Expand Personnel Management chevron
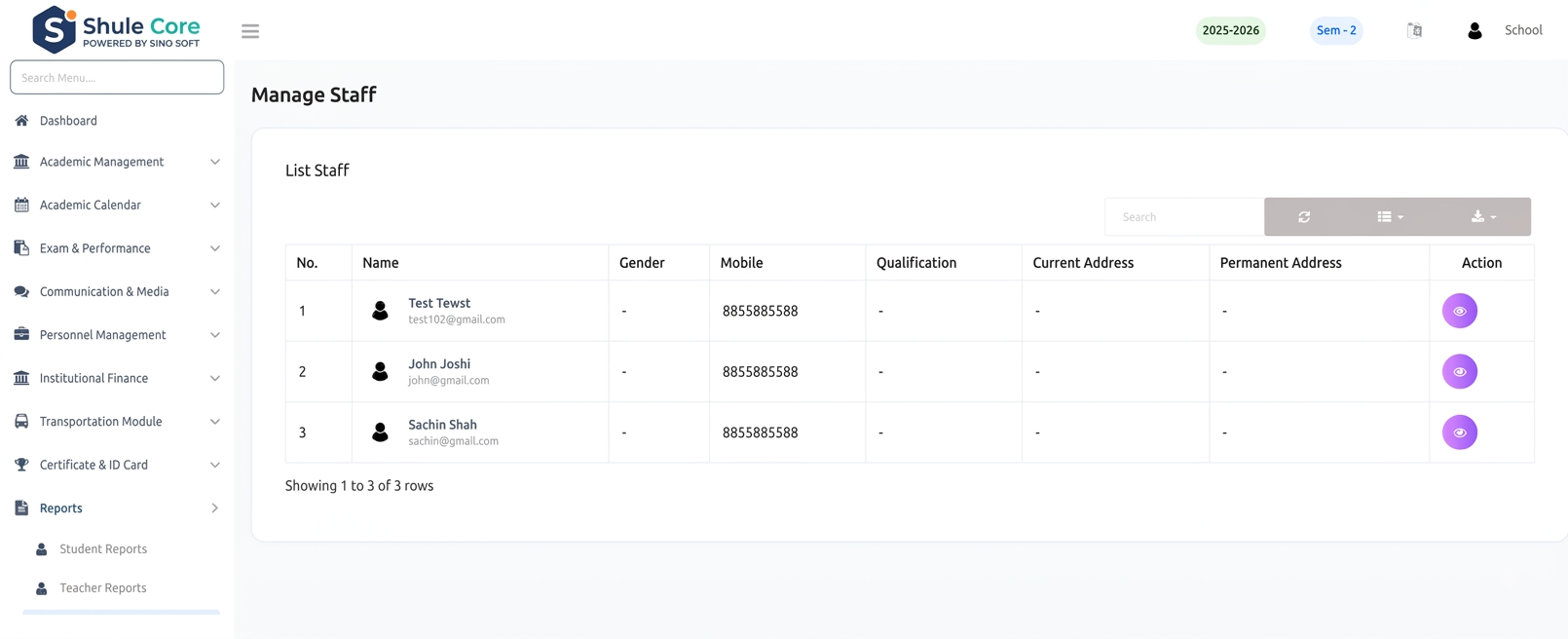Screen dimensions: 1568x639 (x=215, y=335)
